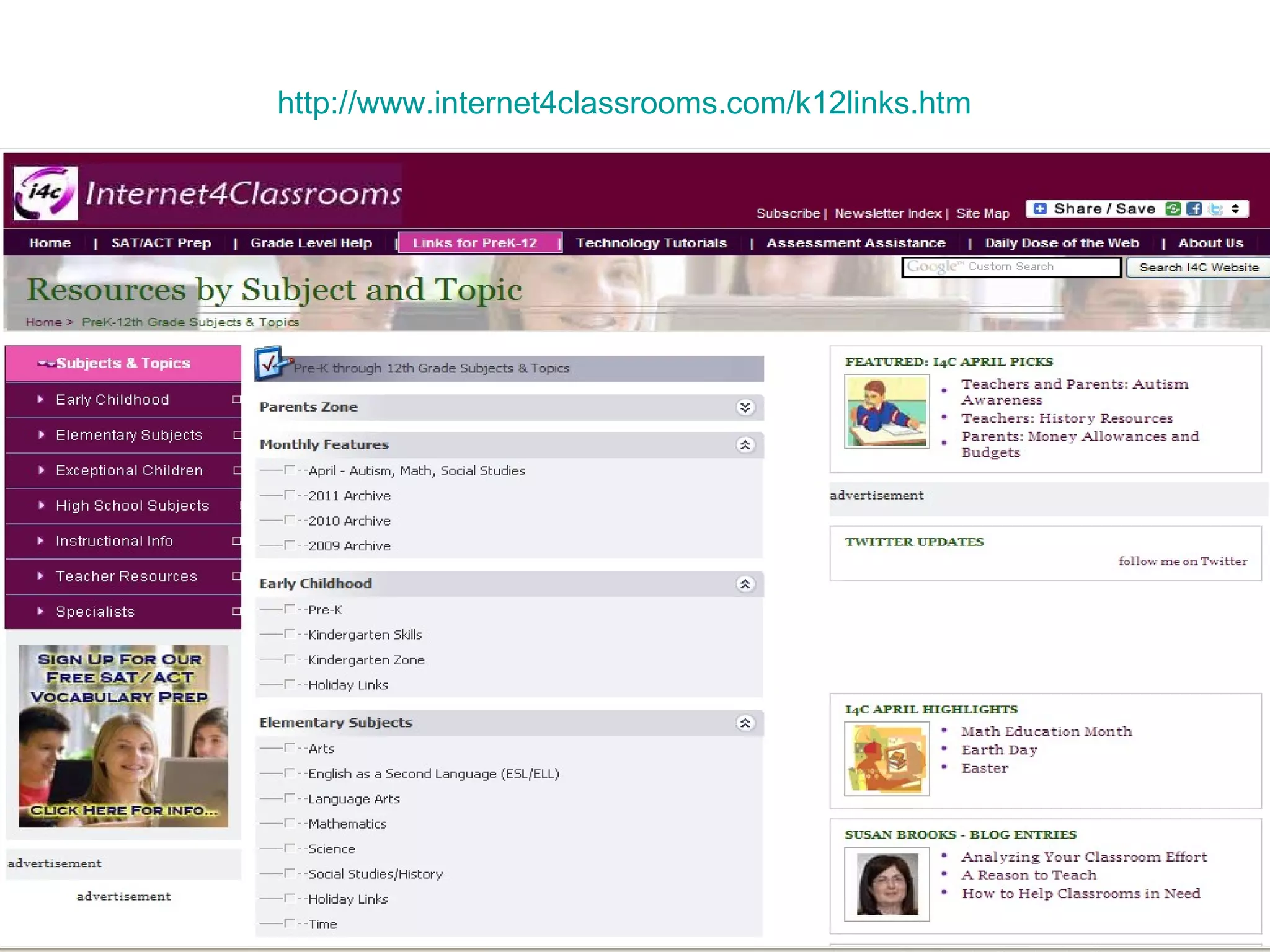The height and width of the screenshot is (952, 1270).
Task: Share page via Facebook icon
Action: 1194,209
